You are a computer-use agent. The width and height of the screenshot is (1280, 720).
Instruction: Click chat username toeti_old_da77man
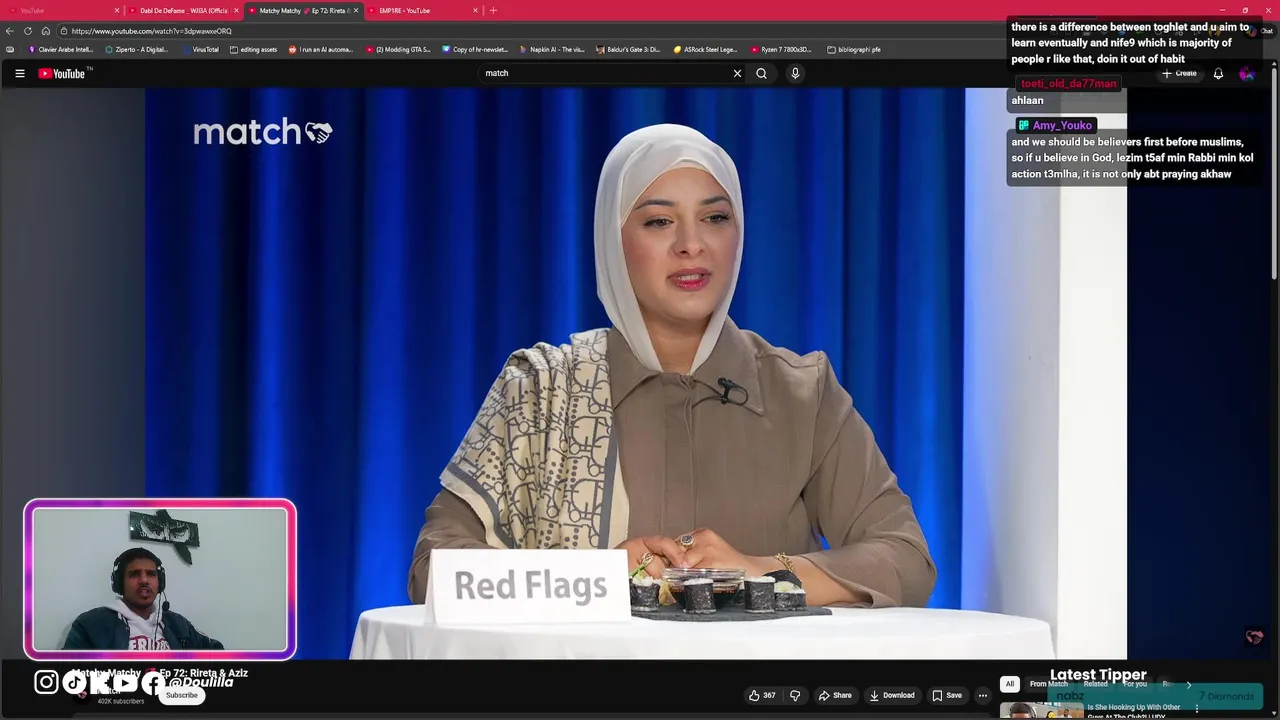pyautogui.click(x=1068, y=84)
